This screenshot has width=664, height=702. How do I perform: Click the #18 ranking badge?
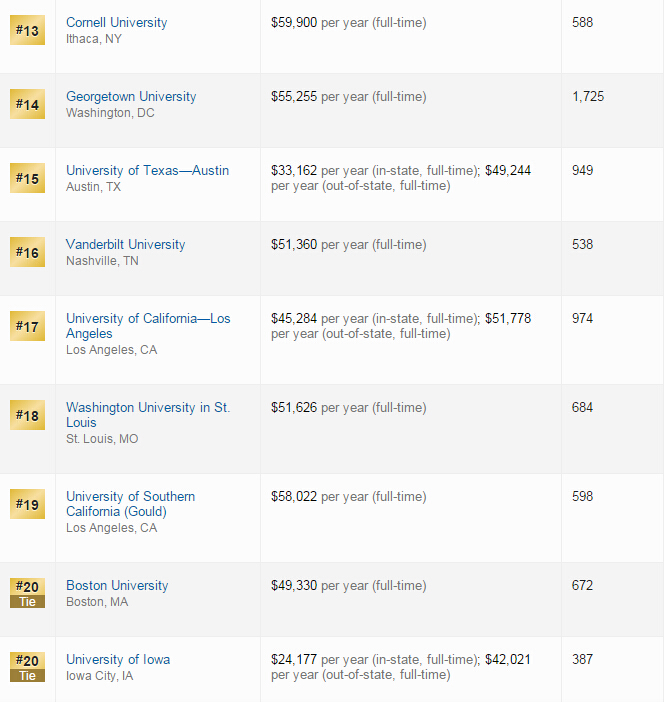[x=27, y=415]
